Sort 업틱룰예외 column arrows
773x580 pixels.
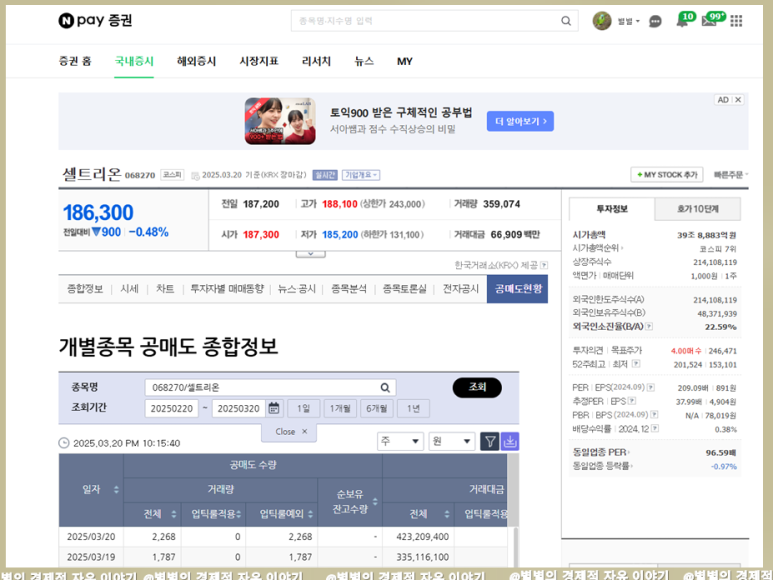pos(310,514)
